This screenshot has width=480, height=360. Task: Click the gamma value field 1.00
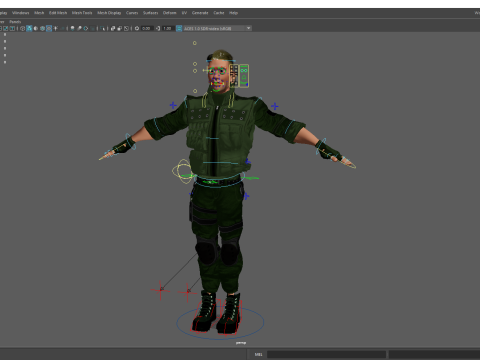coord(168,28)
